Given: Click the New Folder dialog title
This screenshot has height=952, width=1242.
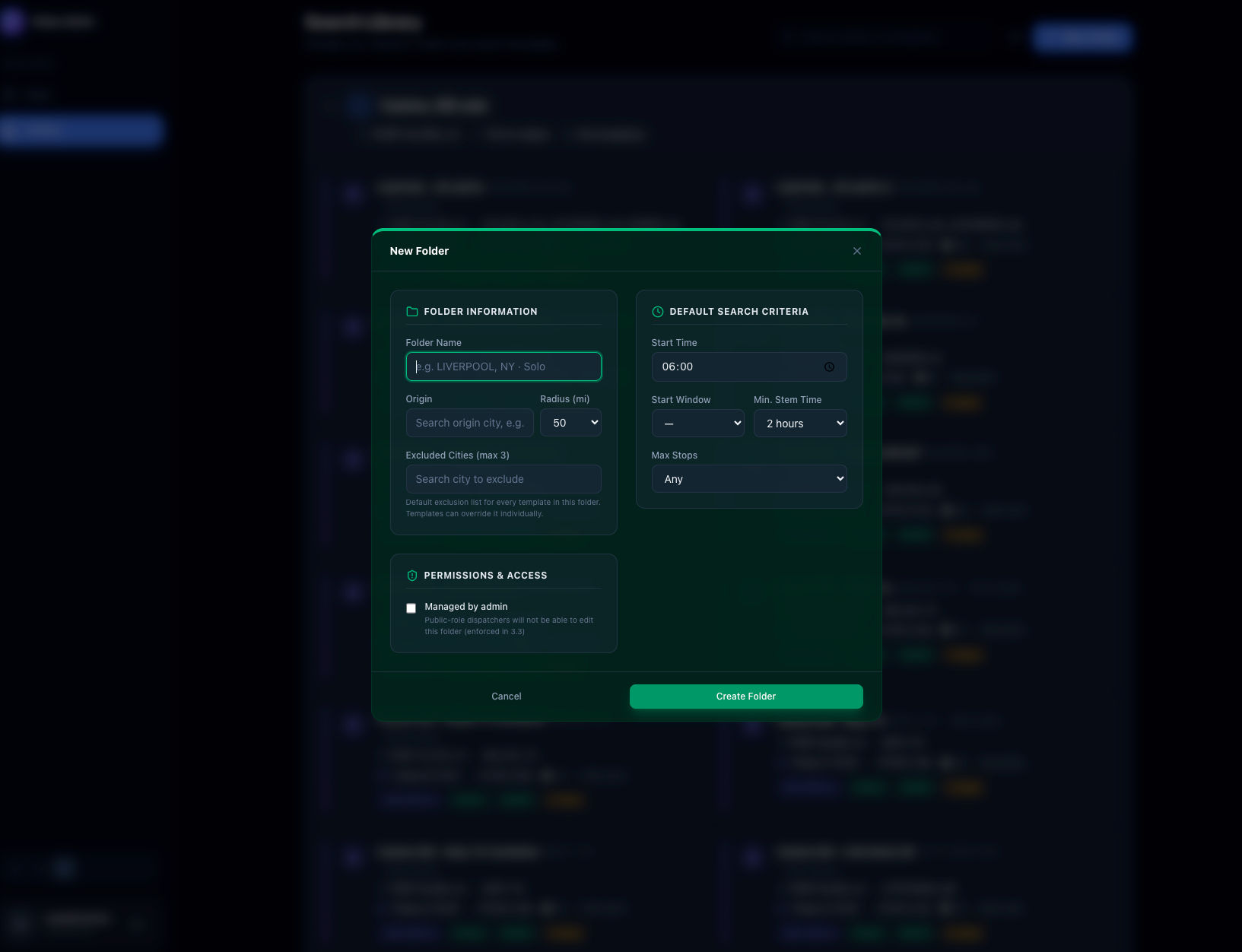Looking at the screenshot, I should click(419, 251).
